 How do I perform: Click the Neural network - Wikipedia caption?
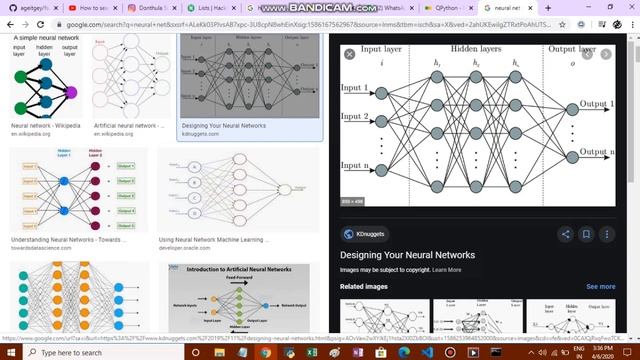46,126
